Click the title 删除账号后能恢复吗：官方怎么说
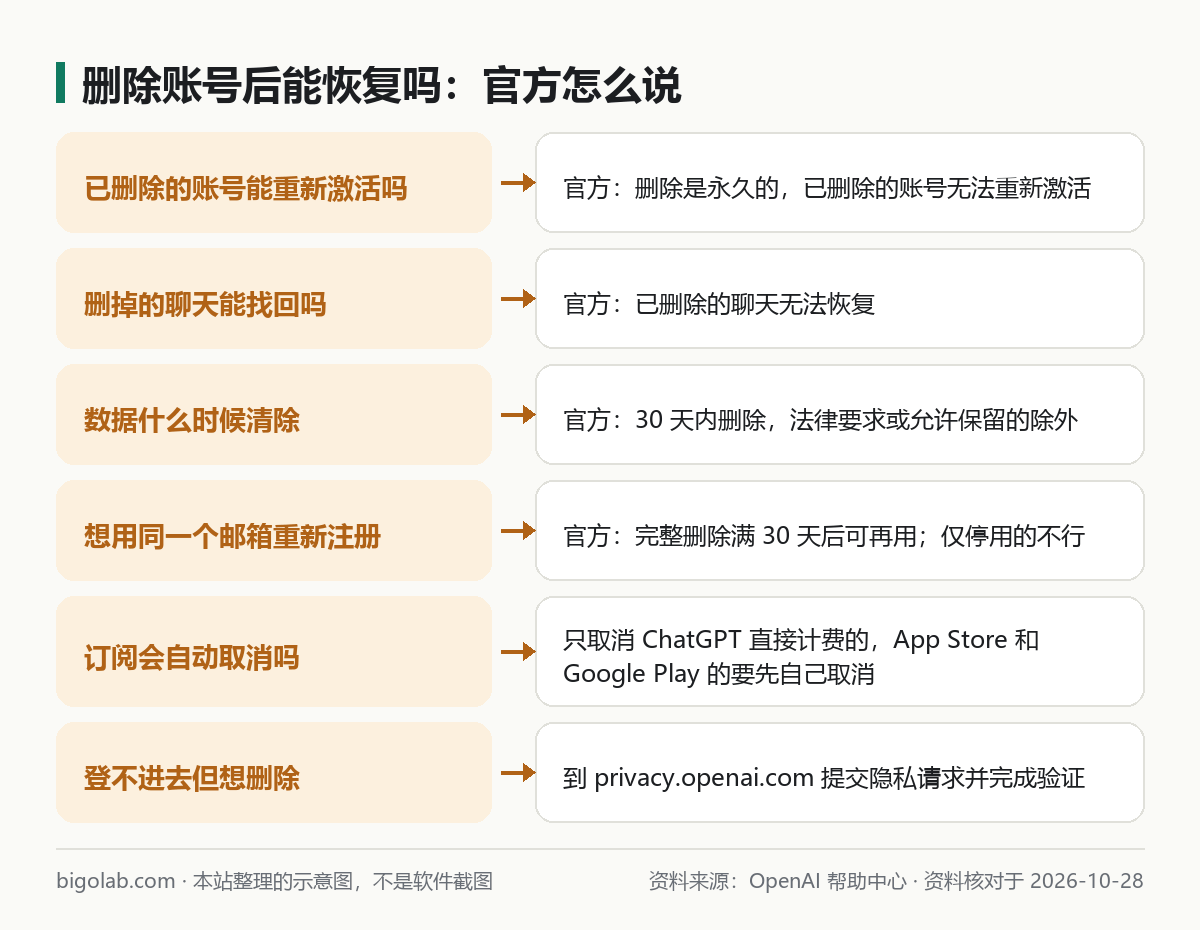The image size is (1200, 930). (x=381, y=86)
